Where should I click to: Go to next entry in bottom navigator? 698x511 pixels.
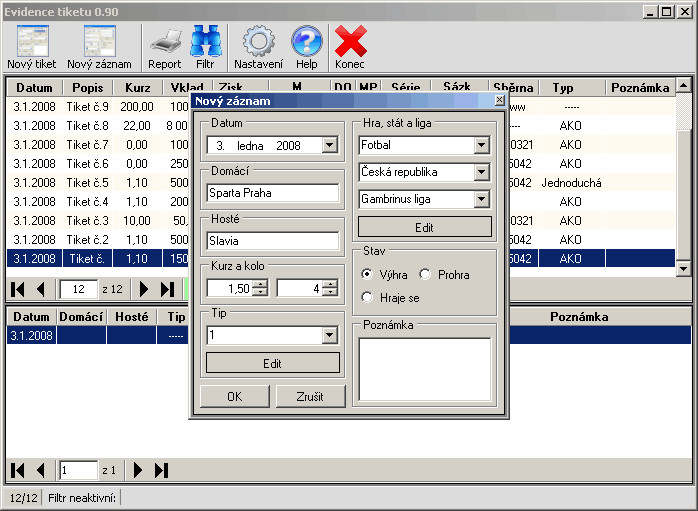point(138,470)
